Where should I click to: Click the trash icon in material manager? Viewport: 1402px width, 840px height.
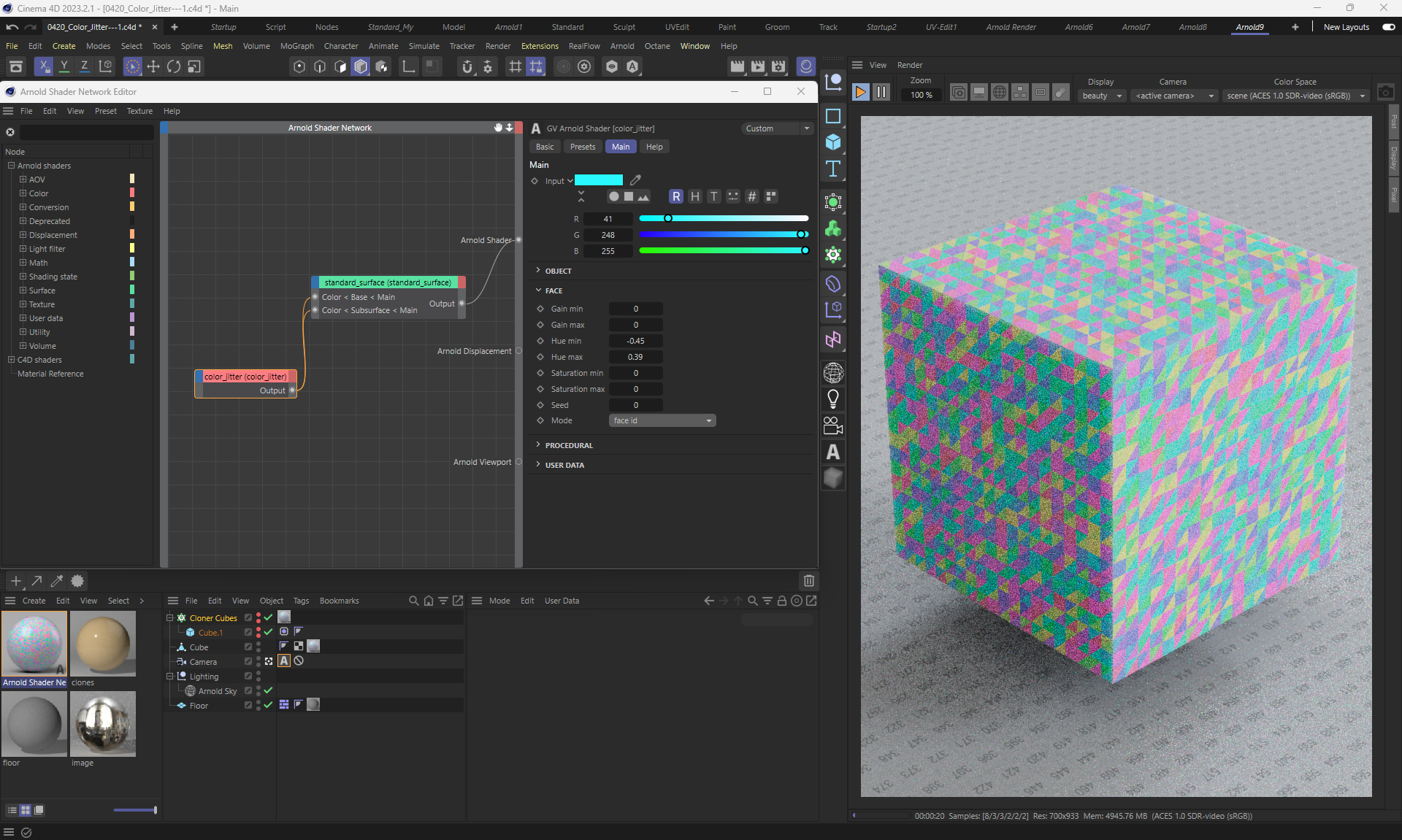point(808,581)
